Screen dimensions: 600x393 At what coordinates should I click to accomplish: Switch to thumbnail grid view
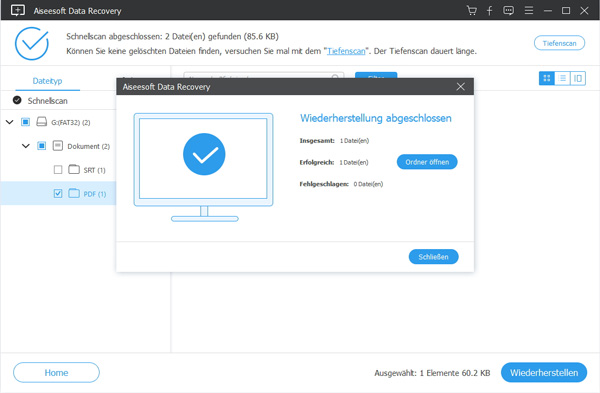(547, 78)
